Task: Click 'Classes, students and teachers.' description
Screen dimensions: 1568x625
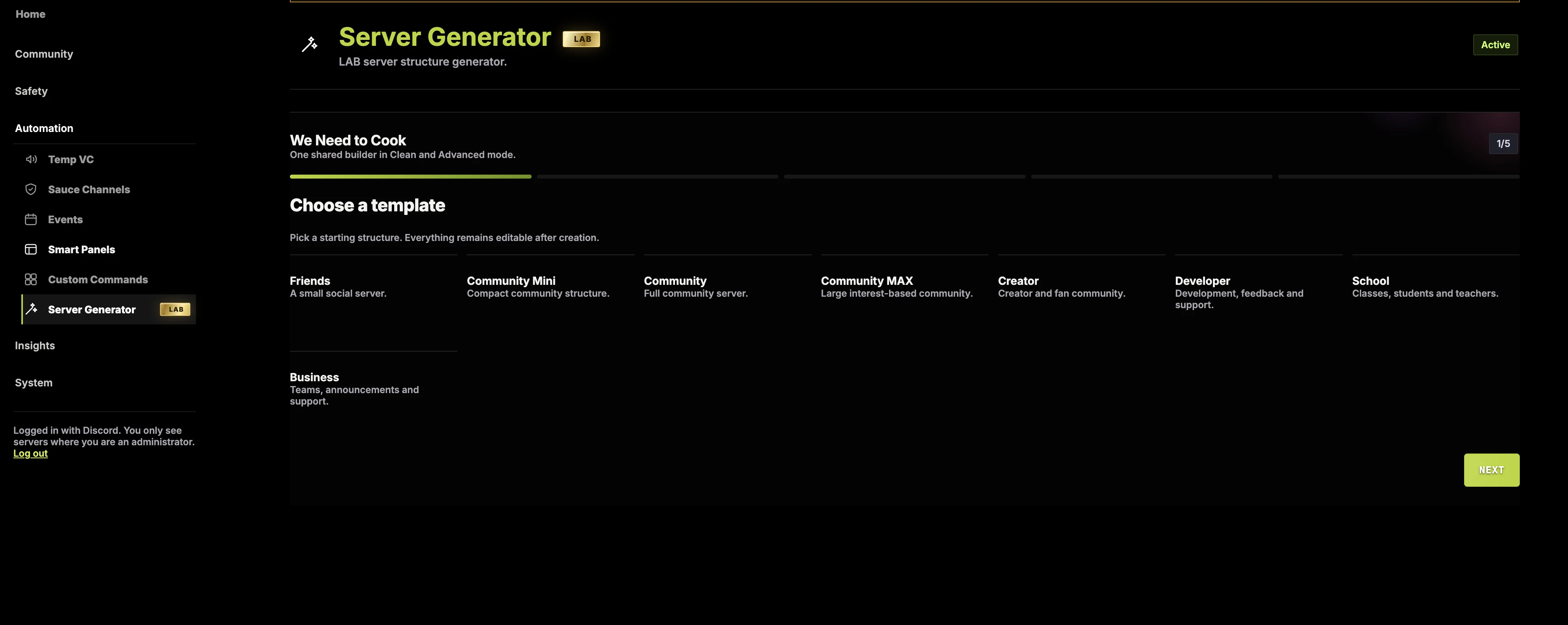Action: (x=1425, y=293)
